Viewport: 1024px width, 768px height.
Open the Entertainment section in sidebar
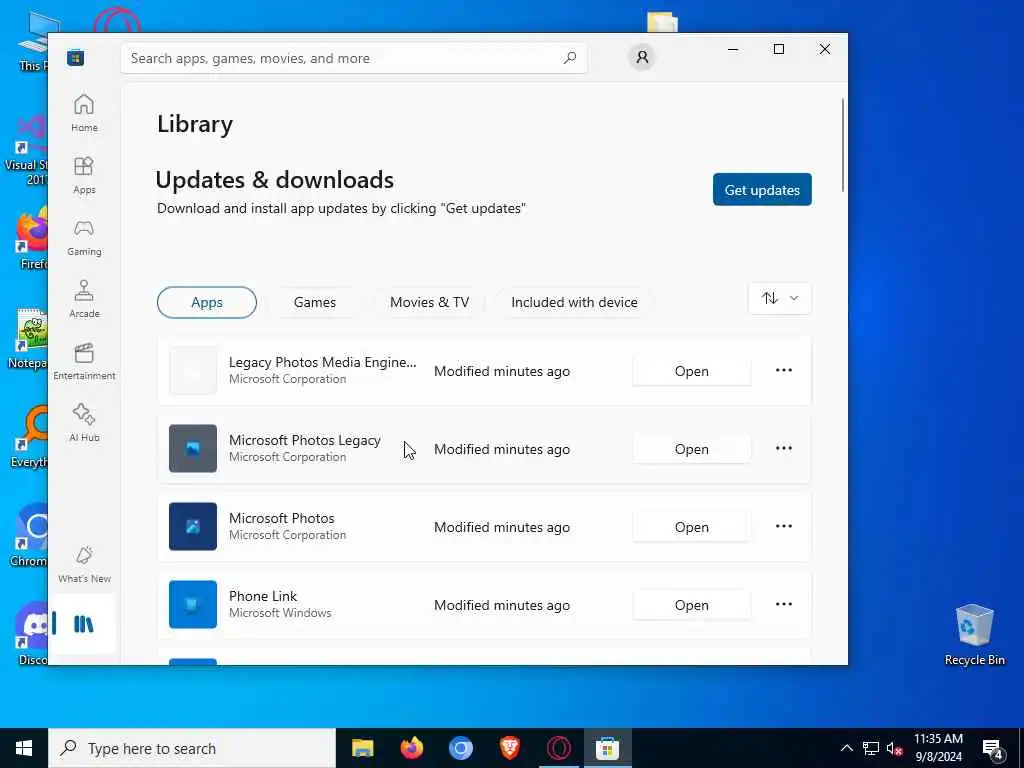[84, 361]
